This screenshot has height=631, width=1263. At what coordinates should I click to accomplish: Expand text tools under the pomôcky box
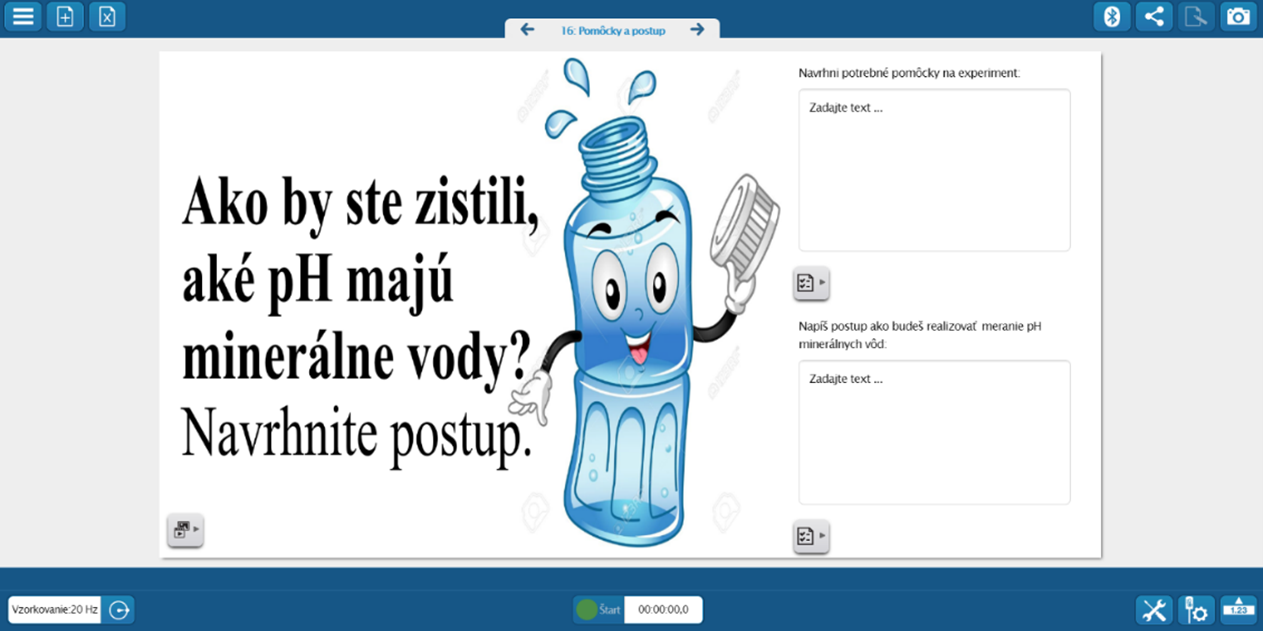[x=811, y=283]
